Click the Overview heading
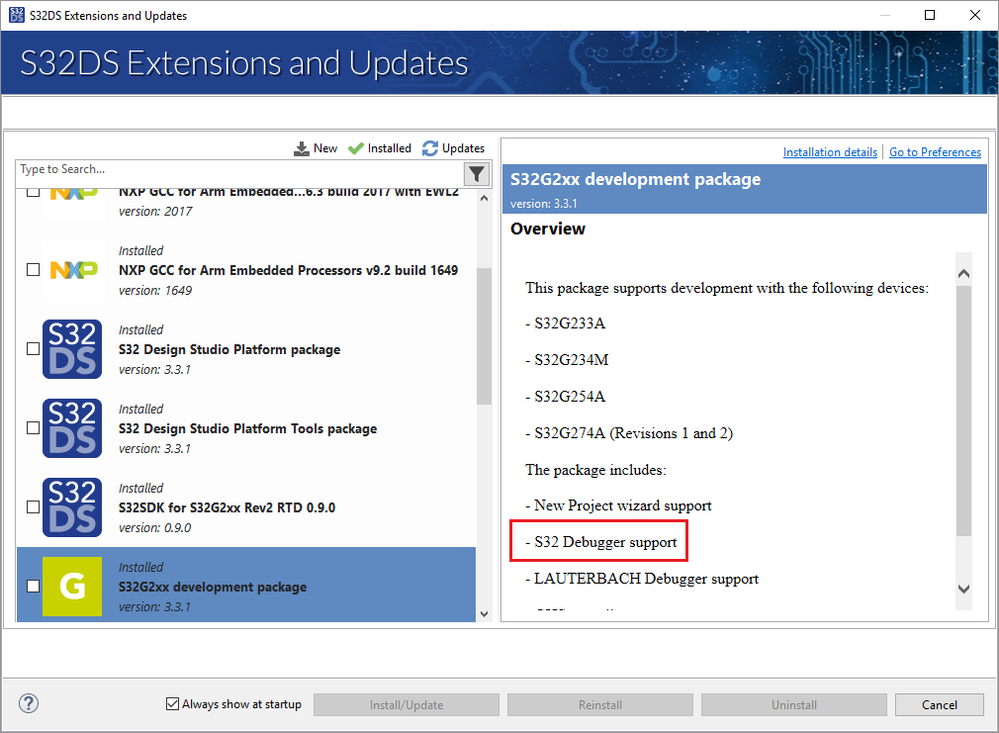 pos(548,229)
